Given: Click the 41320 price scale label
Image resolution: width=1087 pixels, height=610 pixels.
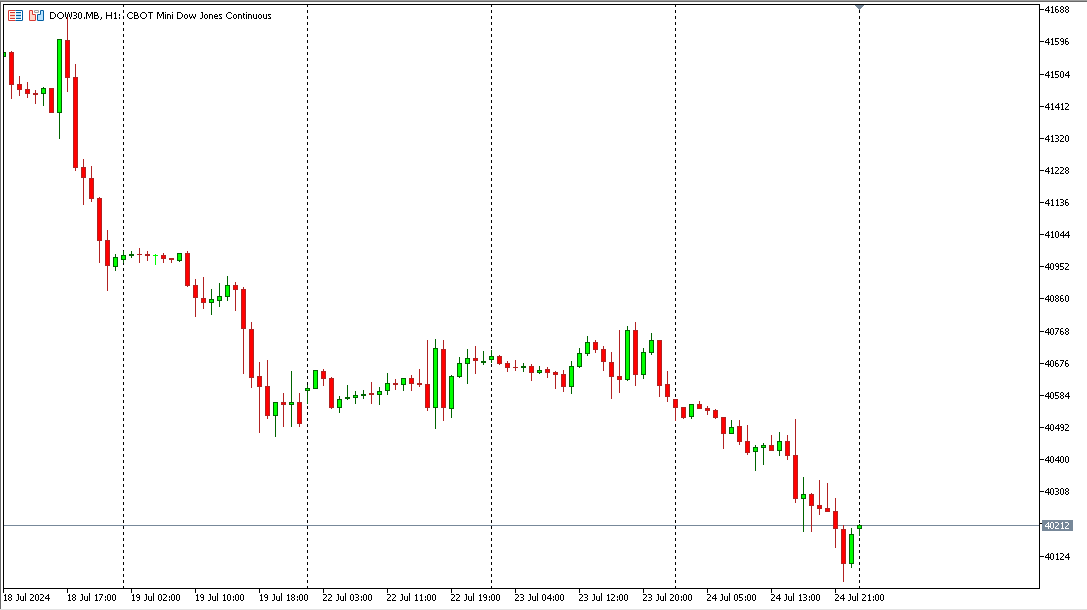Looking at the screenshot, I should coord(1057,139).
